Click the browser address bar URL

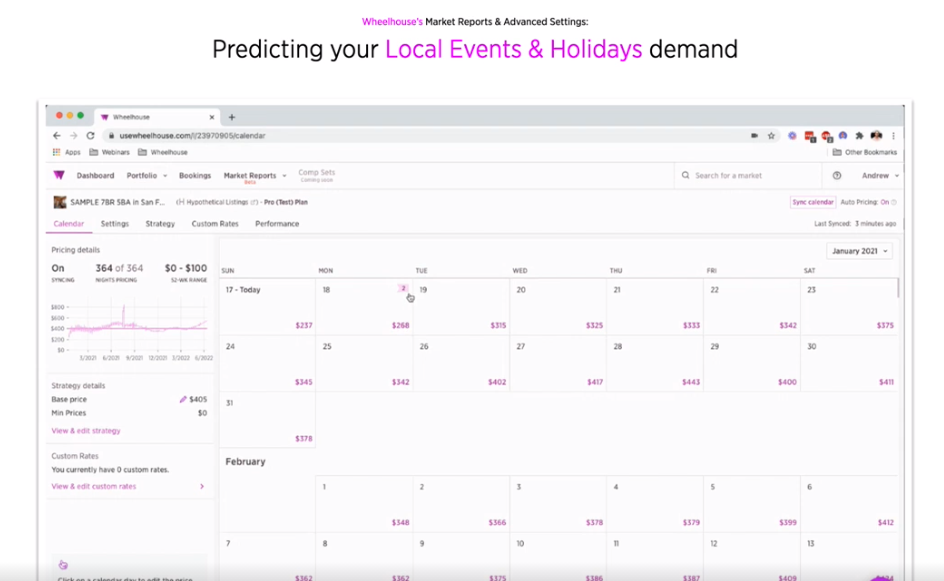192,135
